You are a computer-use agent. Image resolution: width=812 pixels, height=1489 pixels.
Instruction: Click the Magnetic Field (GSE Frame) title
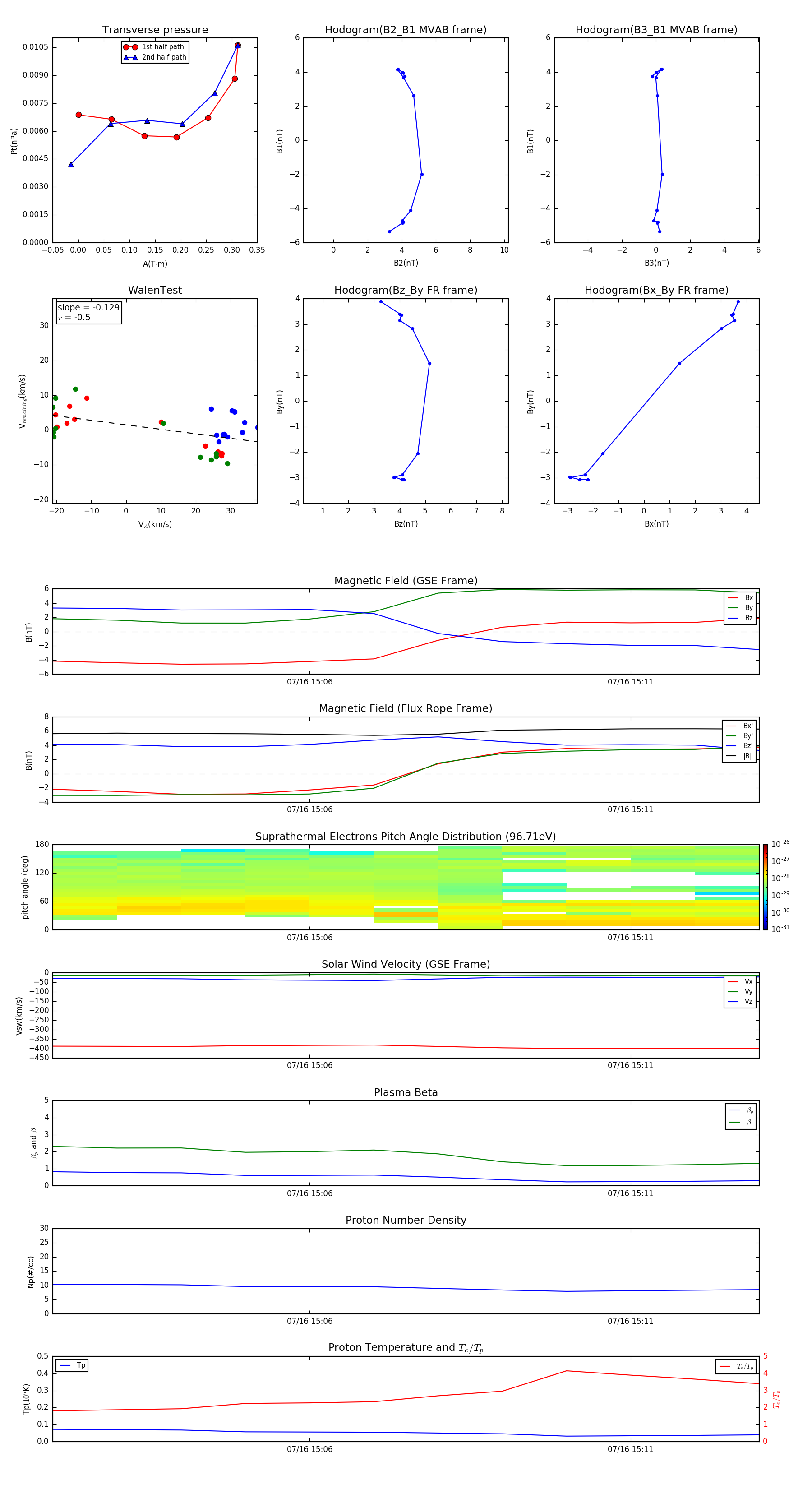point(405,581)
